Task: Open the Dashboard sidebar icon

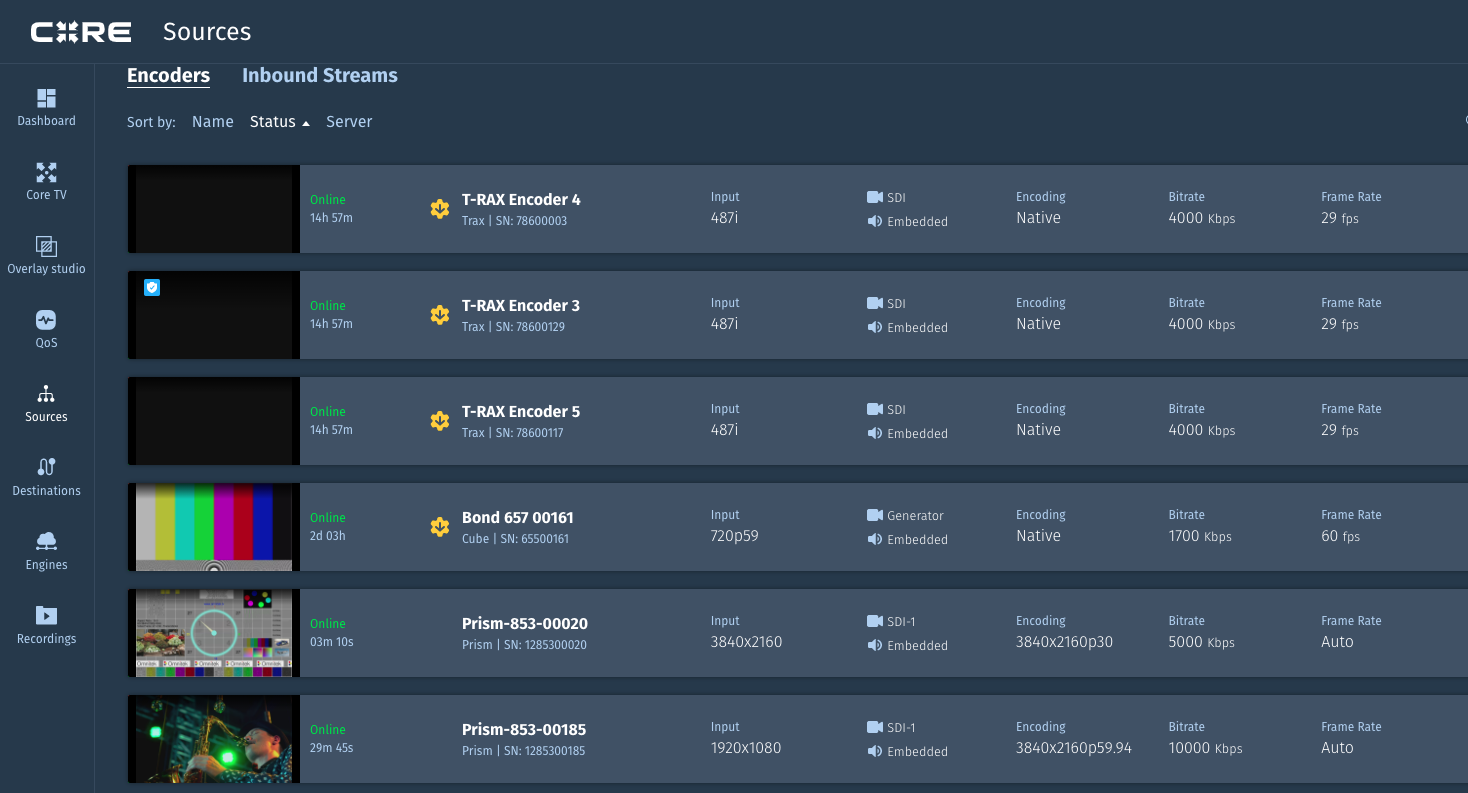Action: [46, 98]
